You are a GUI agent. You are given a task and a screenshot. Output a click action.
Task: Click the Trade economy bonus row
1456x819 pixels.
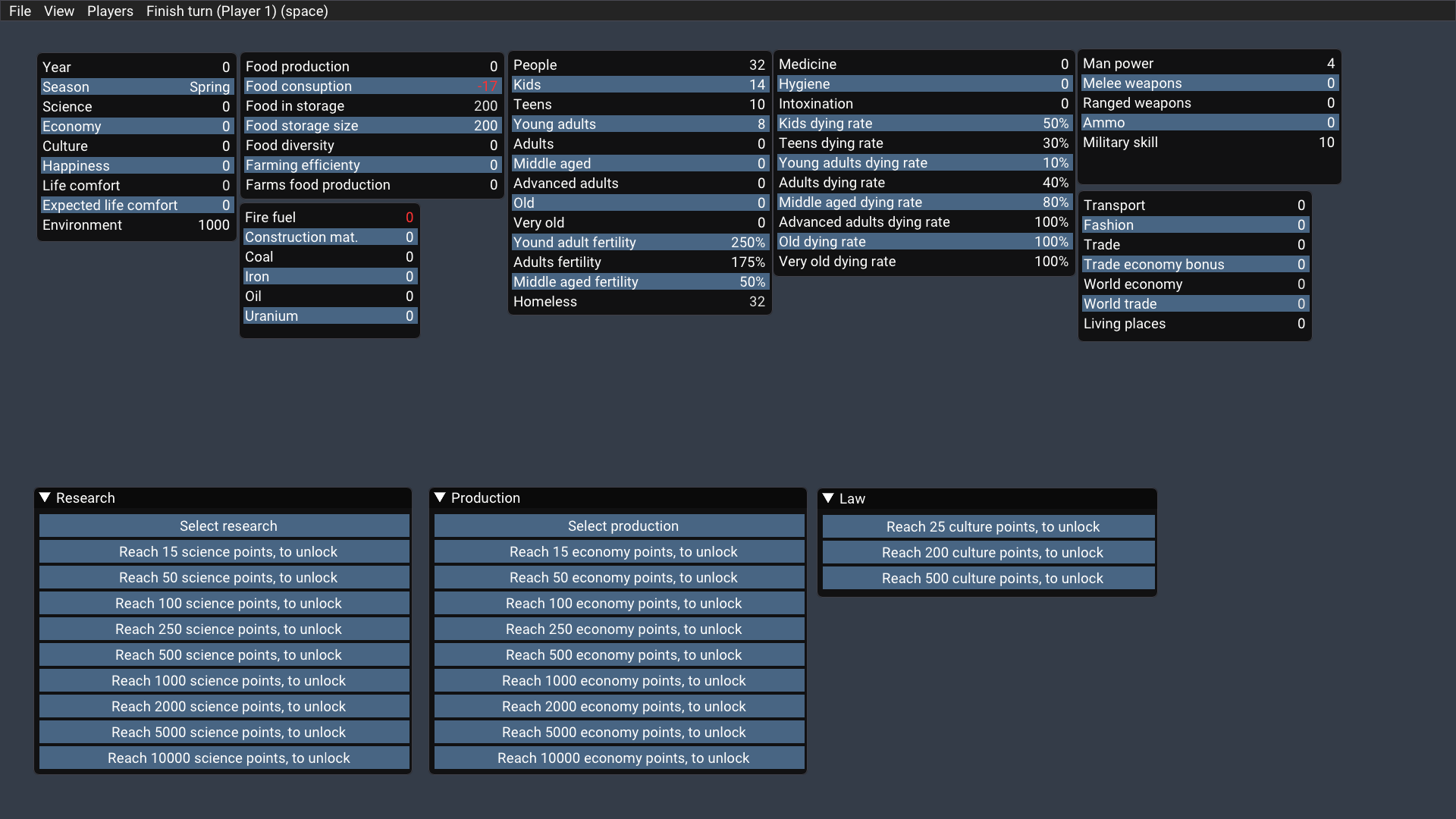pyautogui.click(x=1194, y=264)
